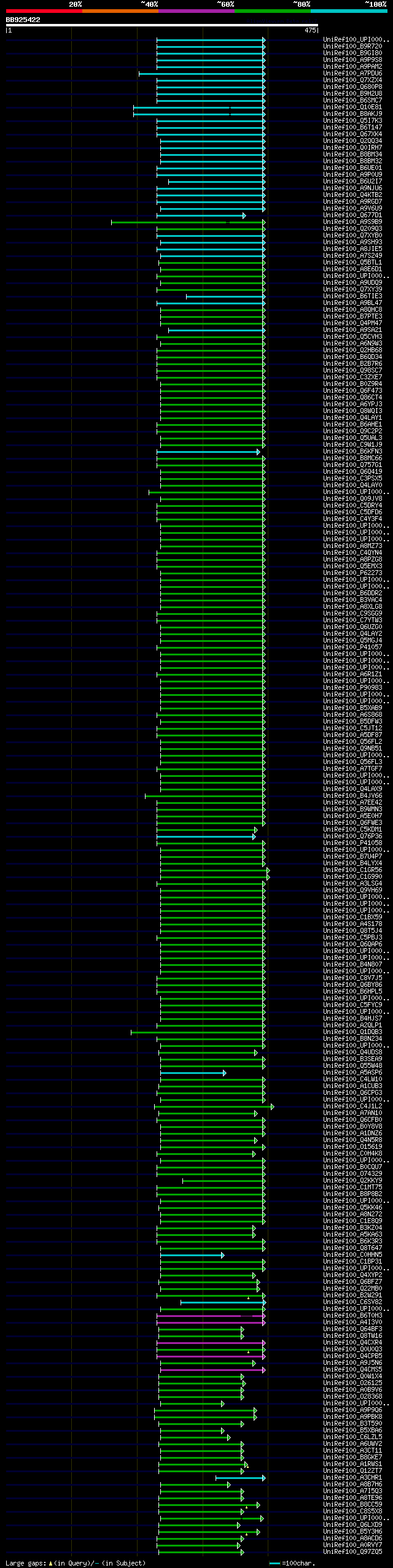Pick the entry UniRef100_A9S9B9
Viewport: 393px width, 1568px height.
coord(352,222)
